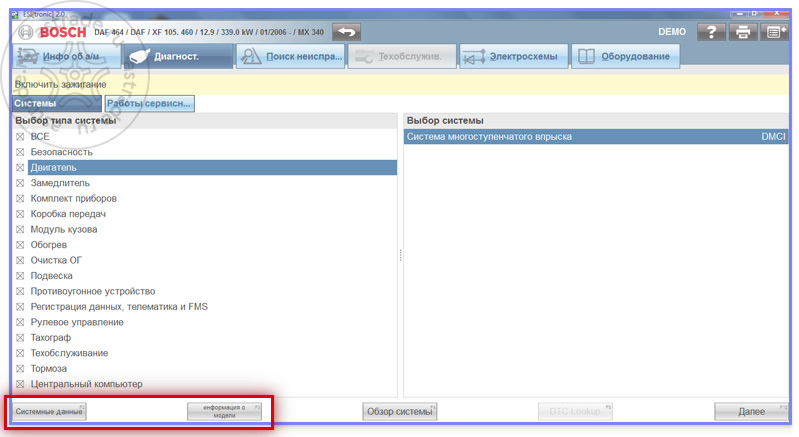This screenshot has height=437, width=799.
Task: Click the DEMO label in header
Action: coord(672,32)
